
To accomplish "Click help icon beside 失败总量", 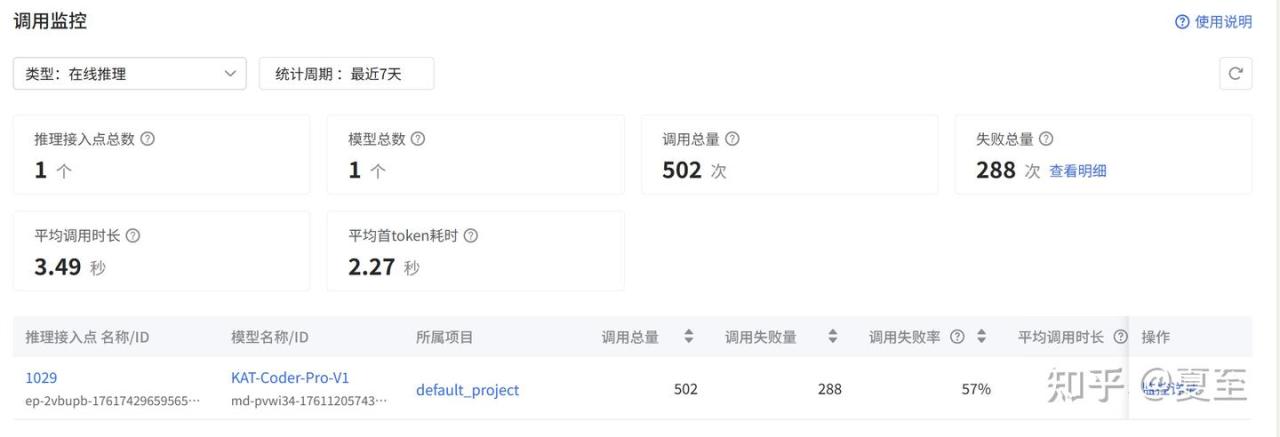I will (x=1046, y=139).
